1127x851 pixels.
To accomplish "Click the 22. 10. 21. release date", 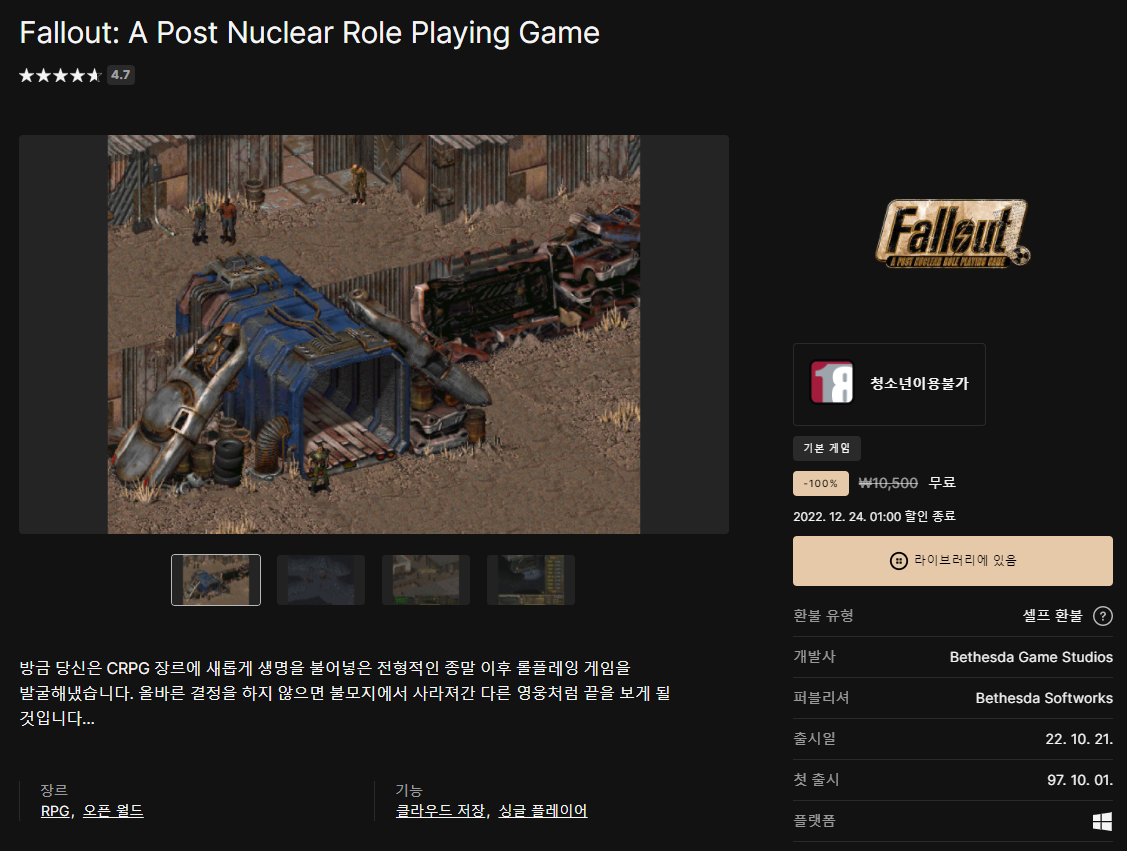I will pos(1079,739).
